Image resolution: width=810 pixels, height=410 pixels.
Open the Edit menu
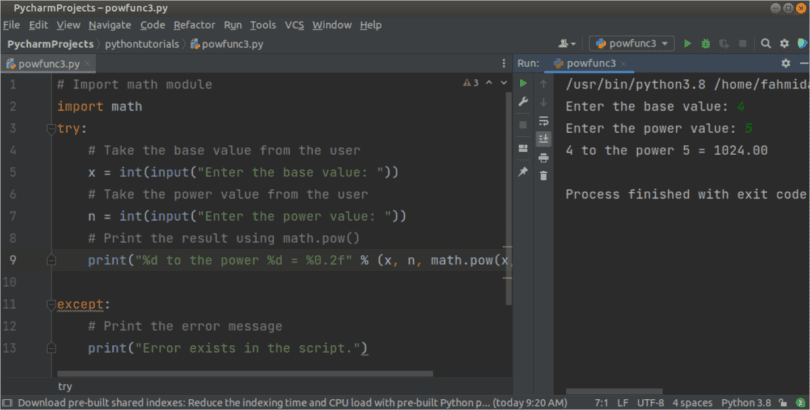38,25
